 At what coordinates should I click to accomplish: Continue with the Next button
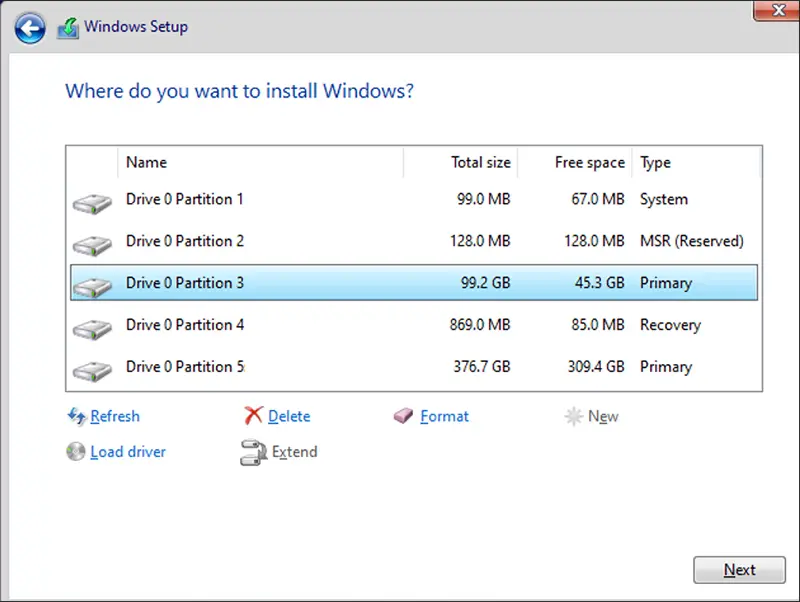click(x=739, y=570)
